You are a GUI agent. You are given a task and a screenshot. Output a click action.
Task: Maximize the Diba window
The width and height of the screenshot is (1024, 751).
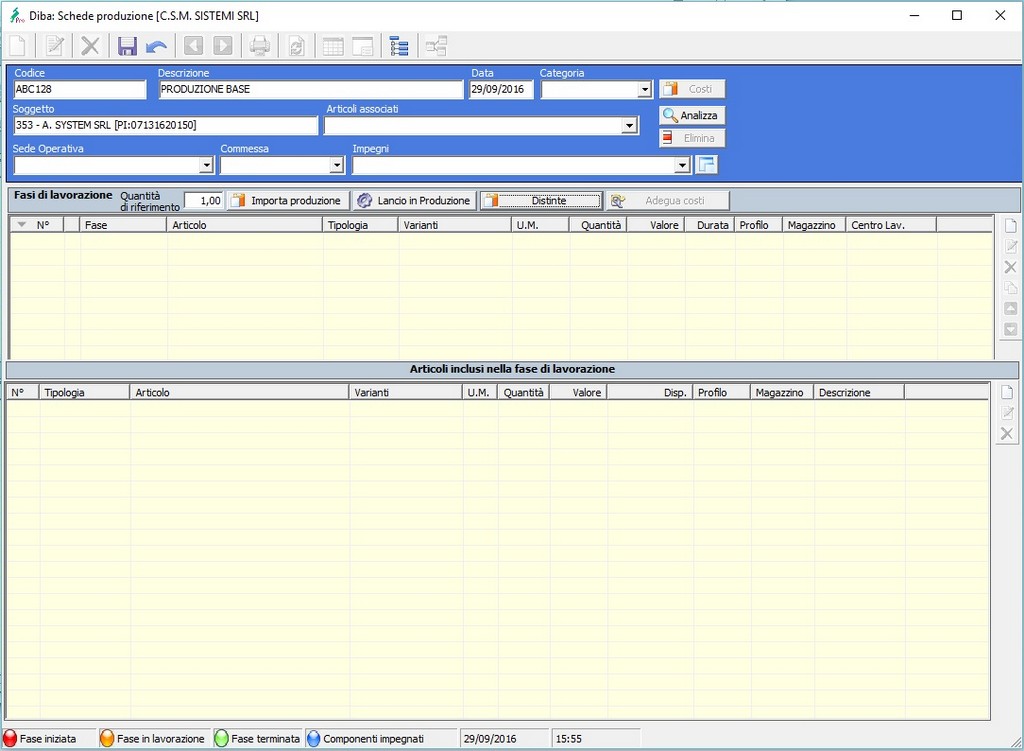click(957, 15)
